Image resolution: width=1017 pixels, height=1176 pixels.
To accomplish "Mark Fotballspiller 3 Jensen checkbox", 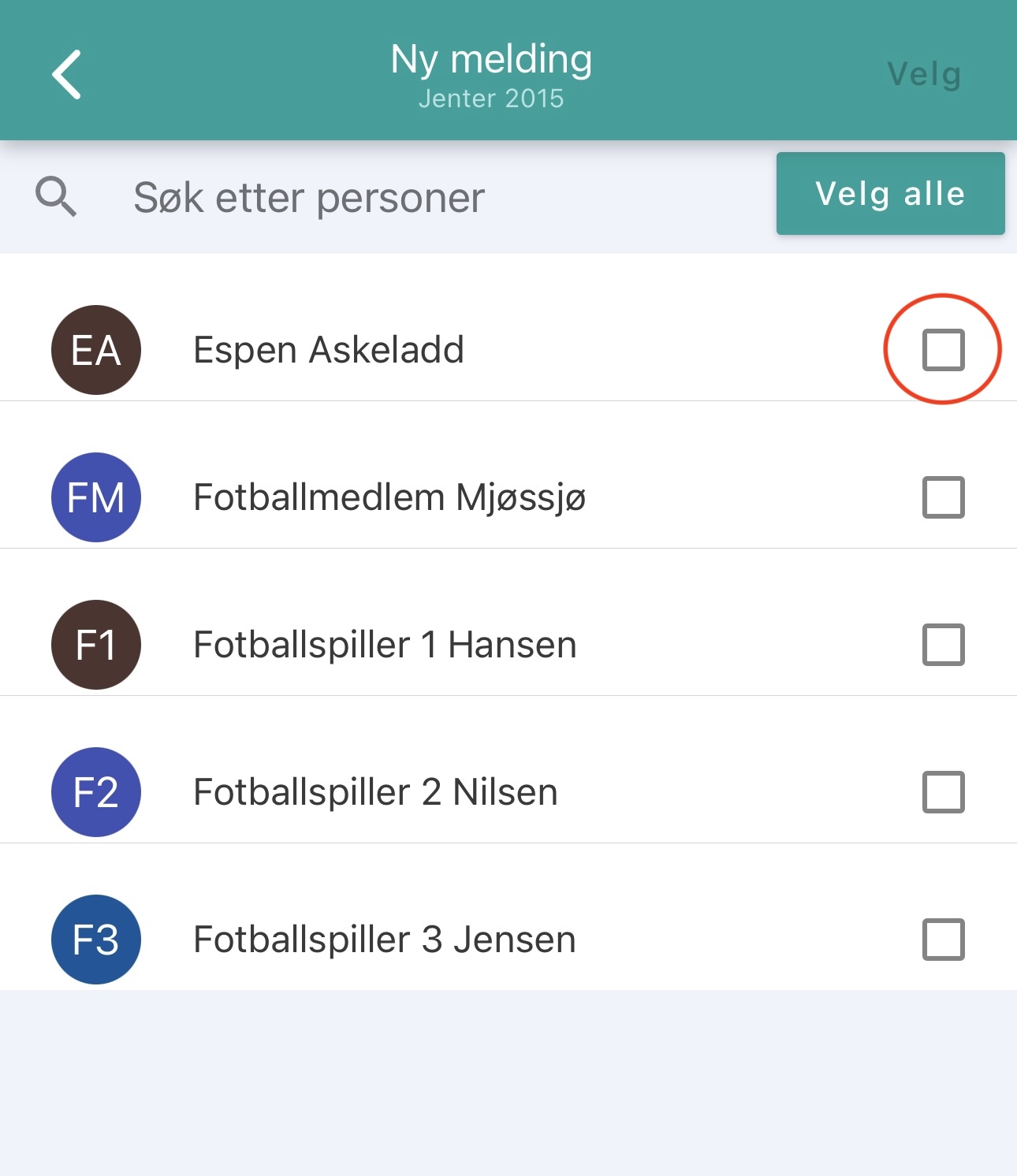I will click(943, 940).
